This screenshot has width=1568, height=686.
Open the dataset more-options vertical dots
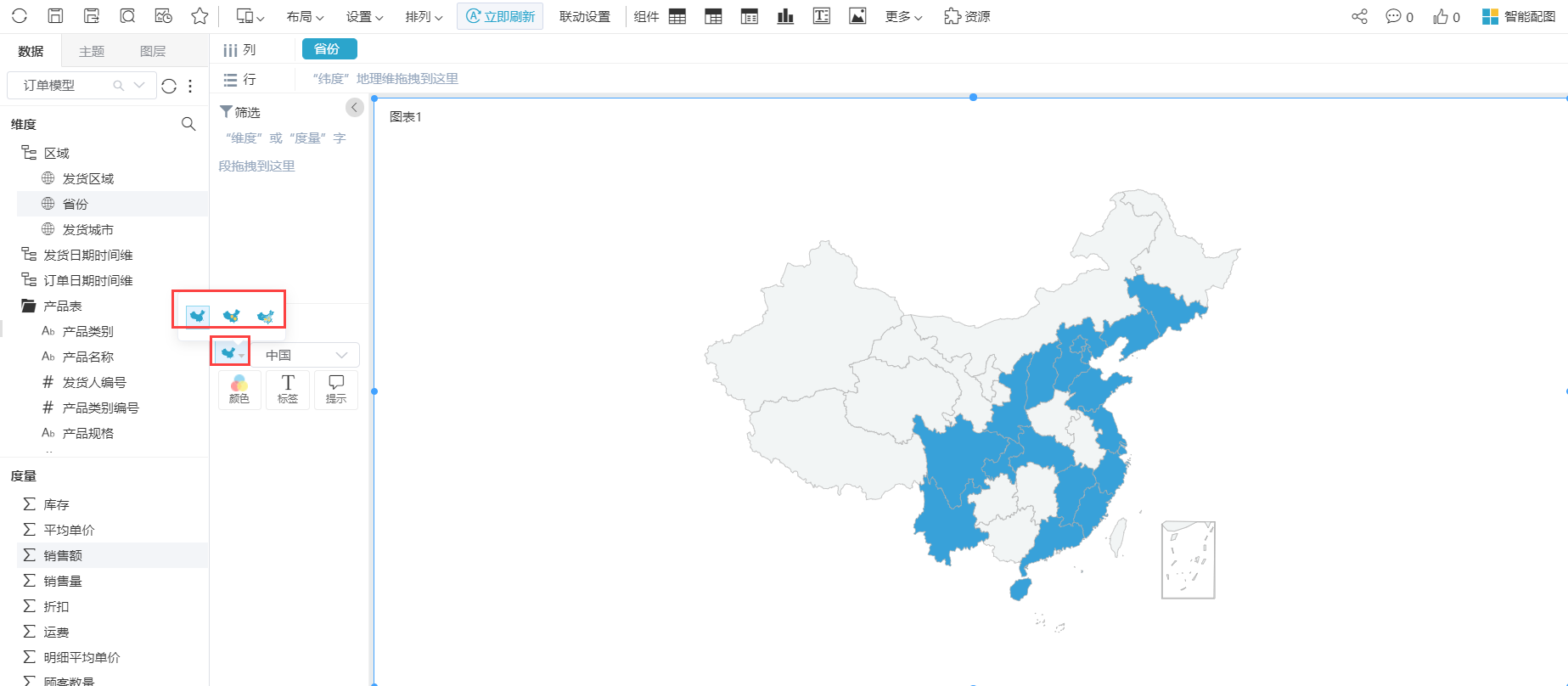point(190,86)
